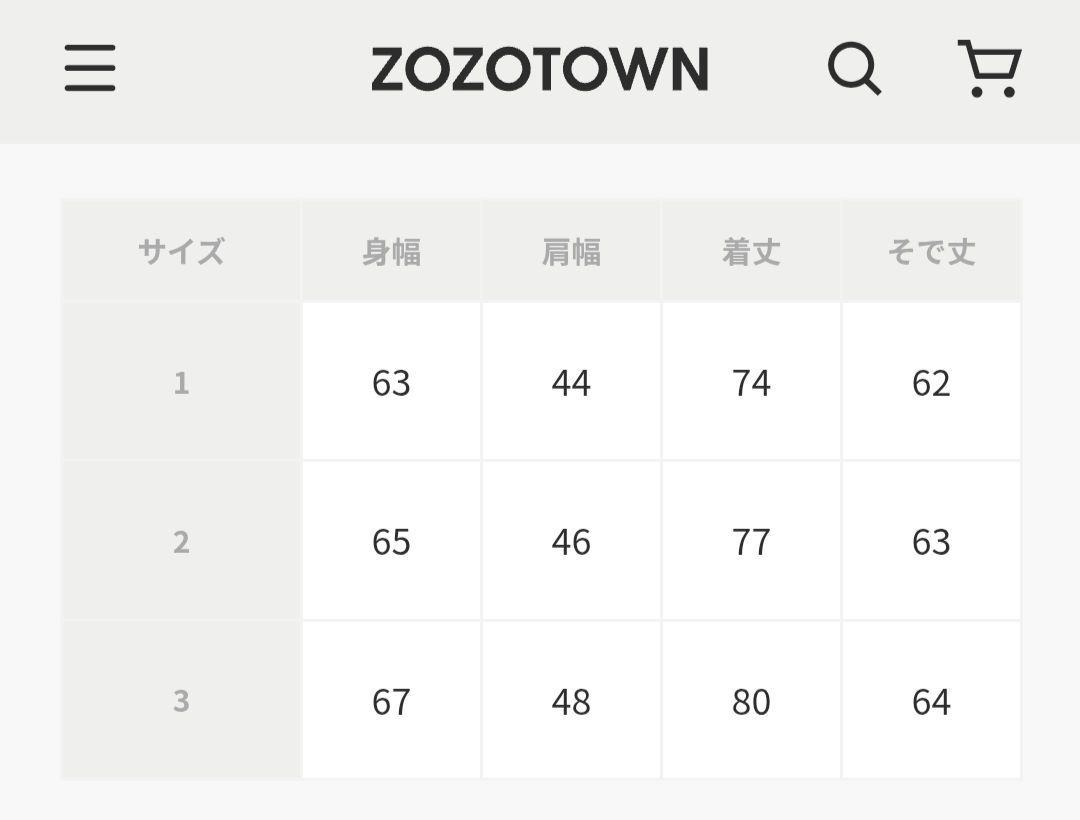1080x820 pixels.
Task: Click the 身幅 column header
Action: (391, 251)
